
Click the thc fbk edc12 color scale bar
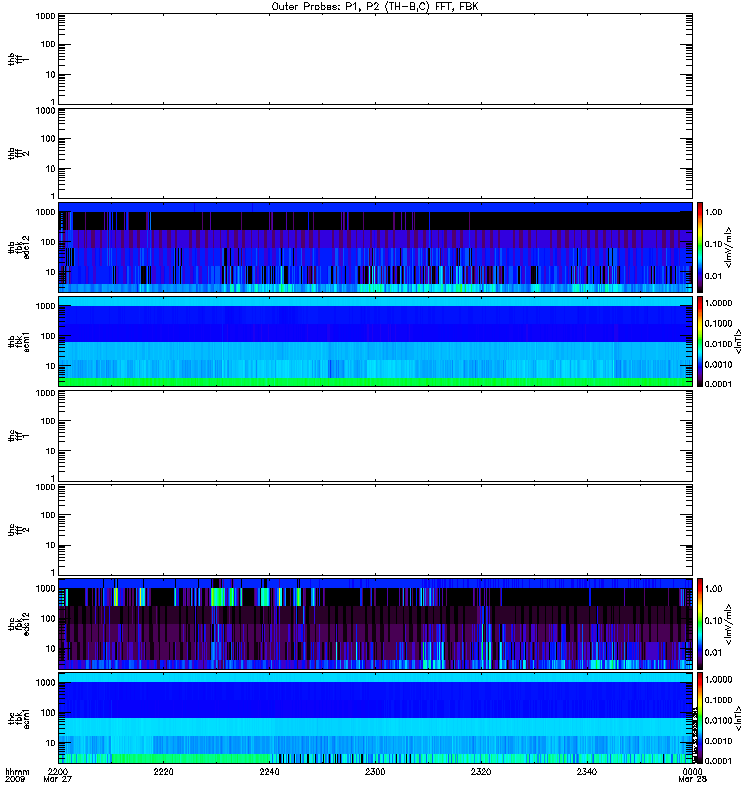coord(699,623)
